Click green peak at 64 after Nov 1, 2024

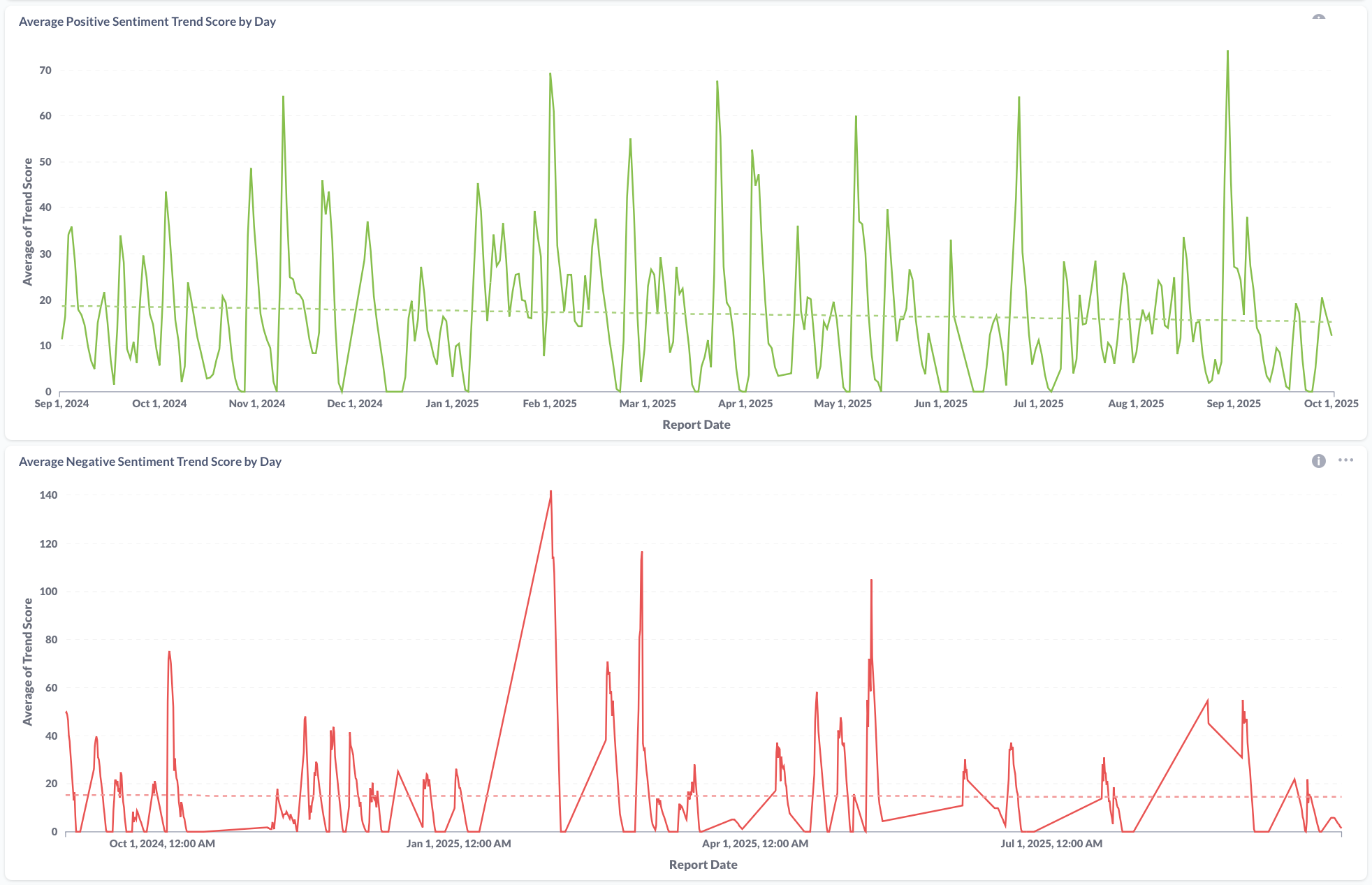(283, 98)
